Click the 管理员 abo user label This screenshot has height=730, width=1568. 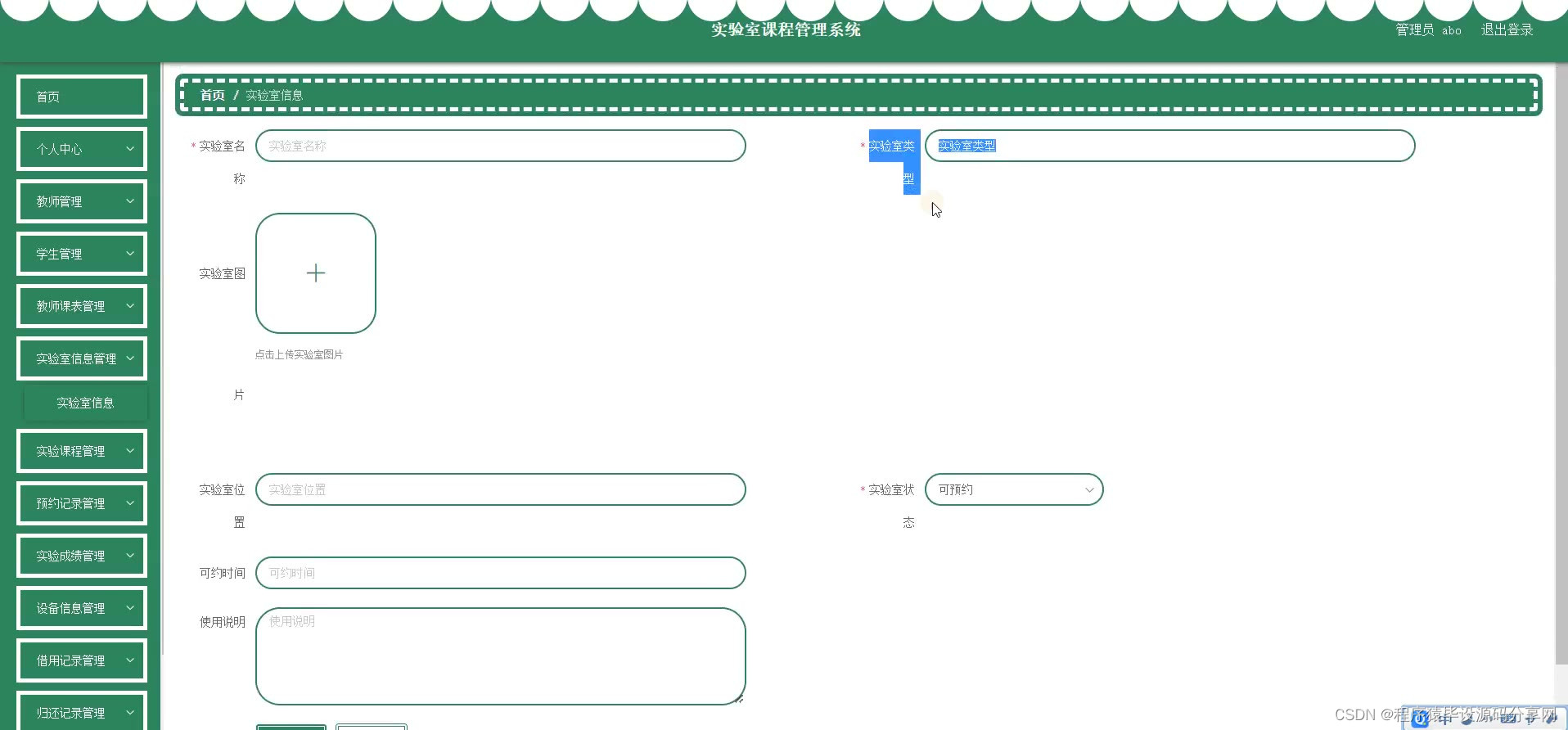pyautogui.click(x=1428, y=29)
